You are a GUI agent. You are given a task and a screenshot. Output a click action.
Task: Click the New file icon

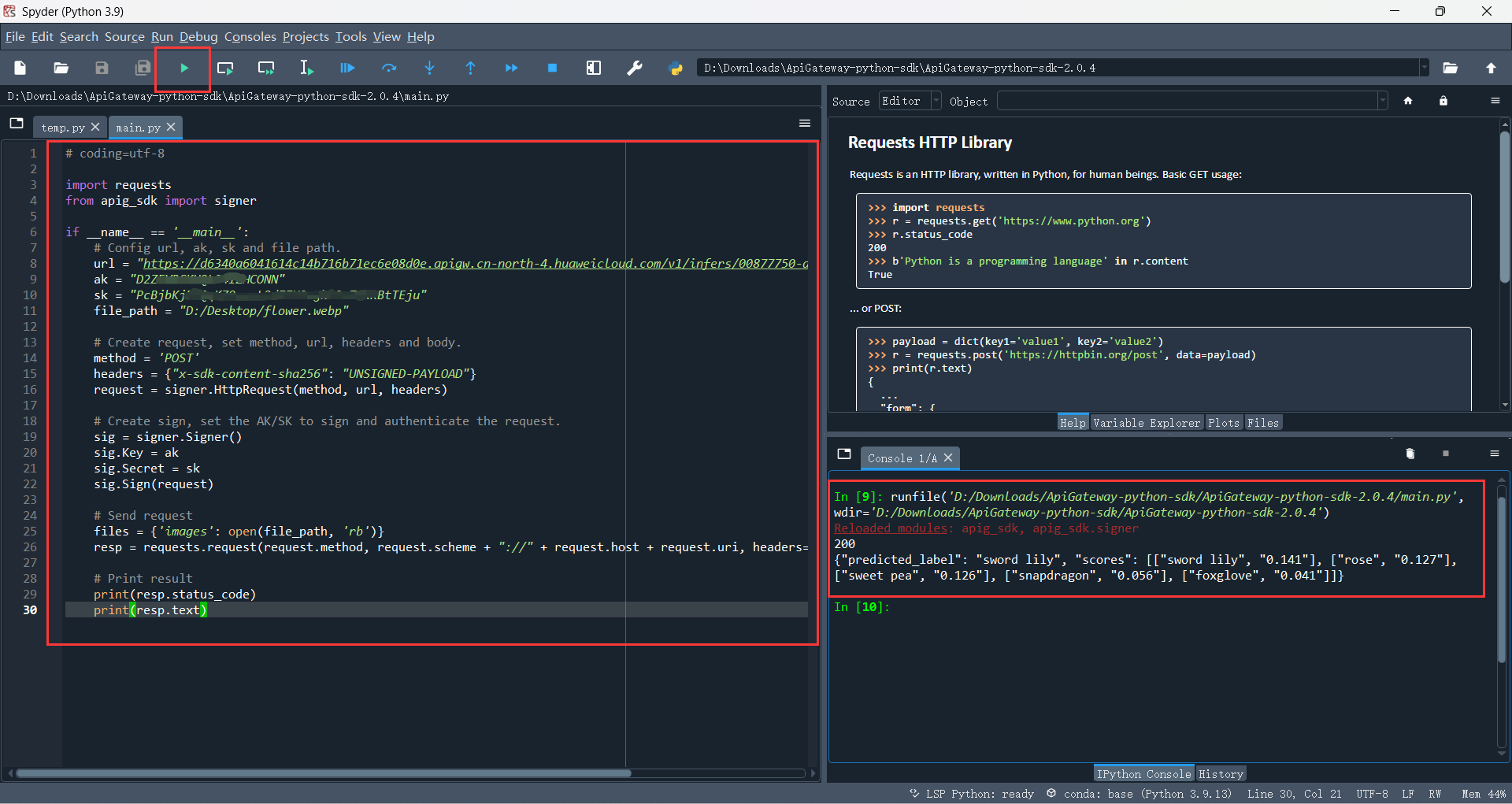(20, 69)
